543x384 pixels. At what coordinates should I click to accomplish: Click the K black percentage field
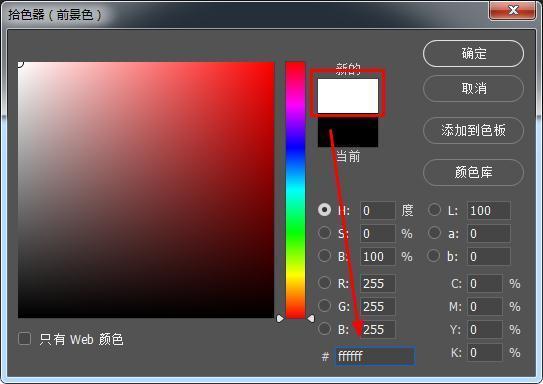pos(485,352)
